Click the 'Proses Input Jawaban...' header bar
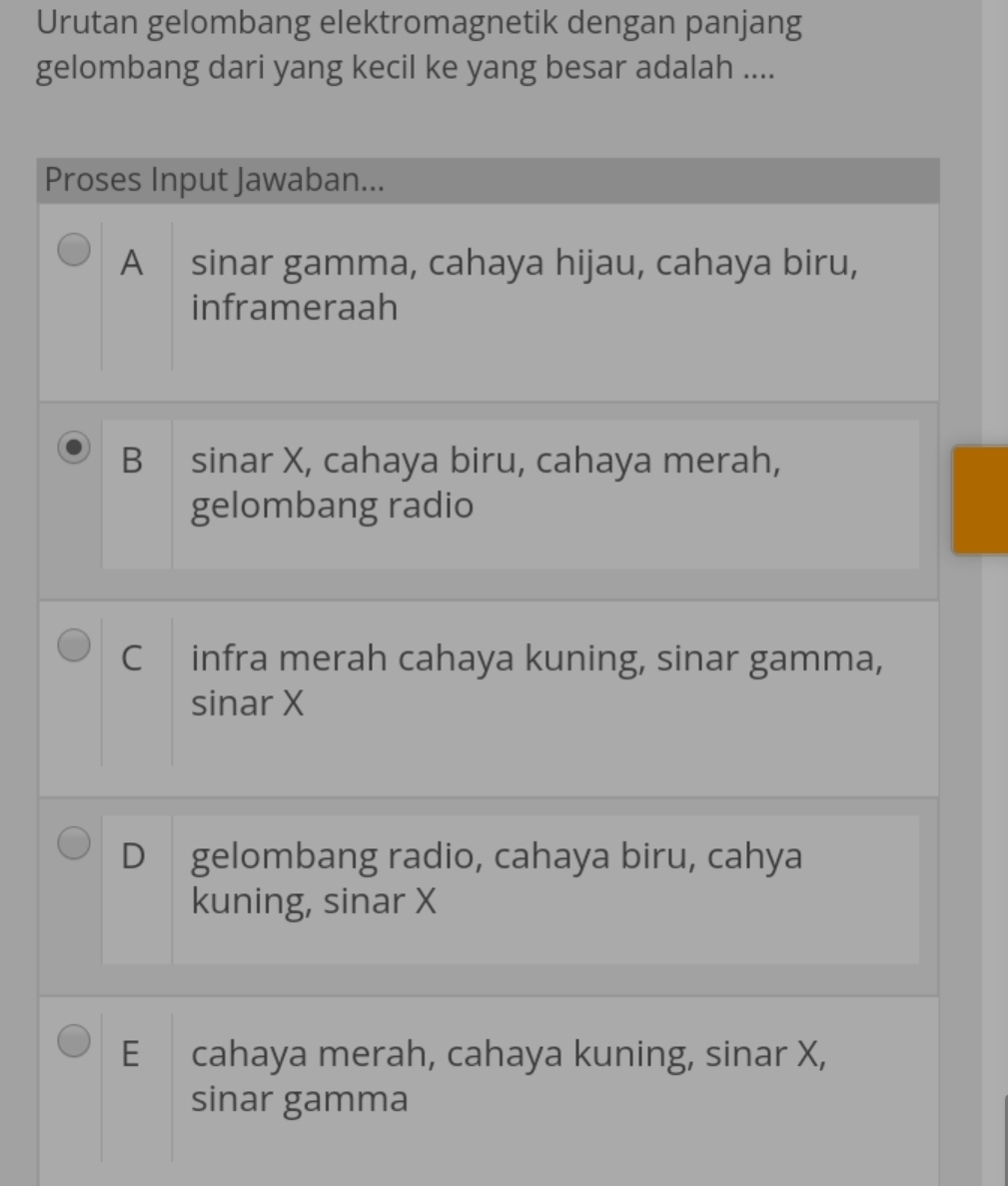 (x=488, y=181)
